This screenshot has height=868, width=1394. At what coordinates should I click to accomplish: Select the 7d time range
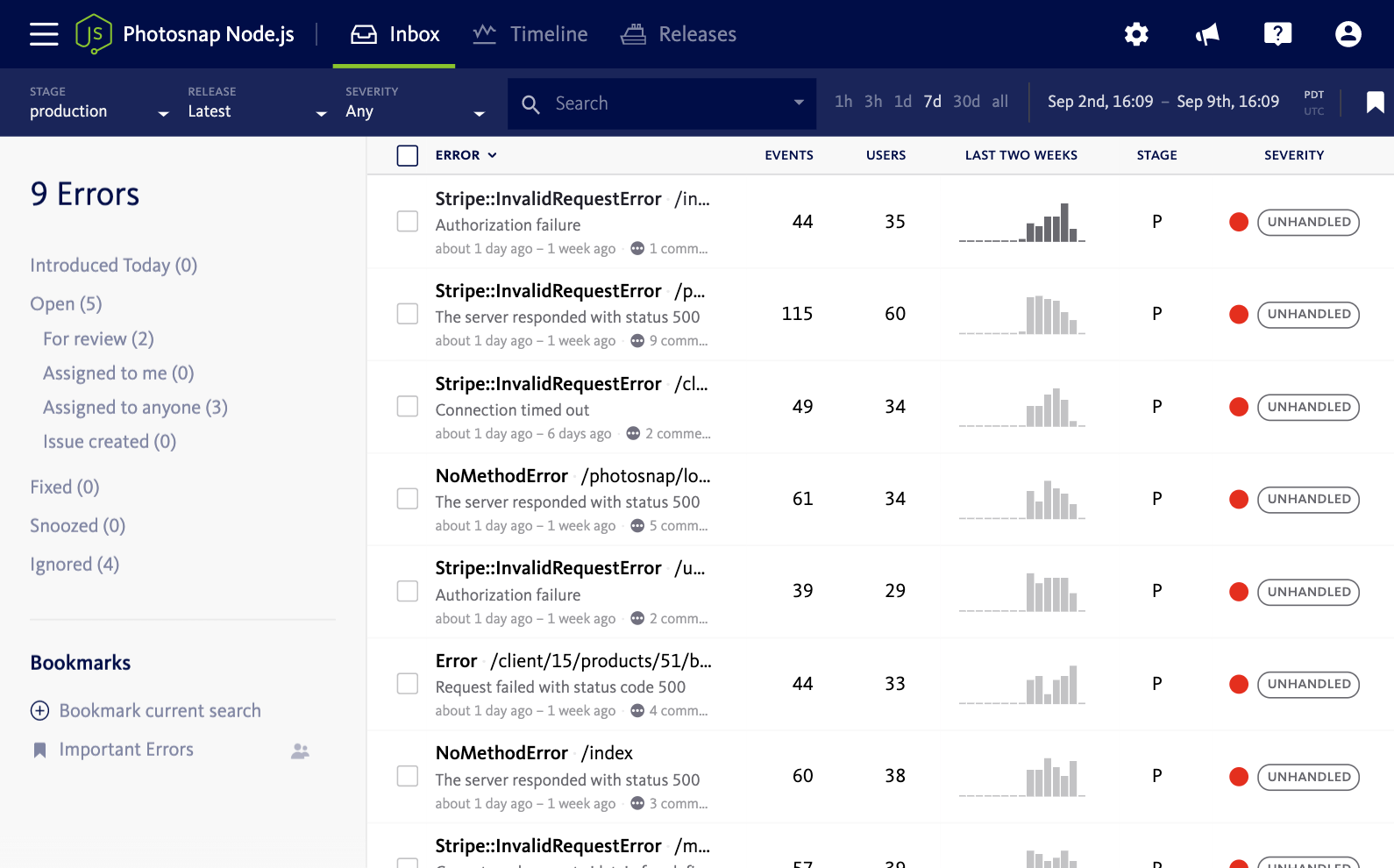tap(932, 102)
